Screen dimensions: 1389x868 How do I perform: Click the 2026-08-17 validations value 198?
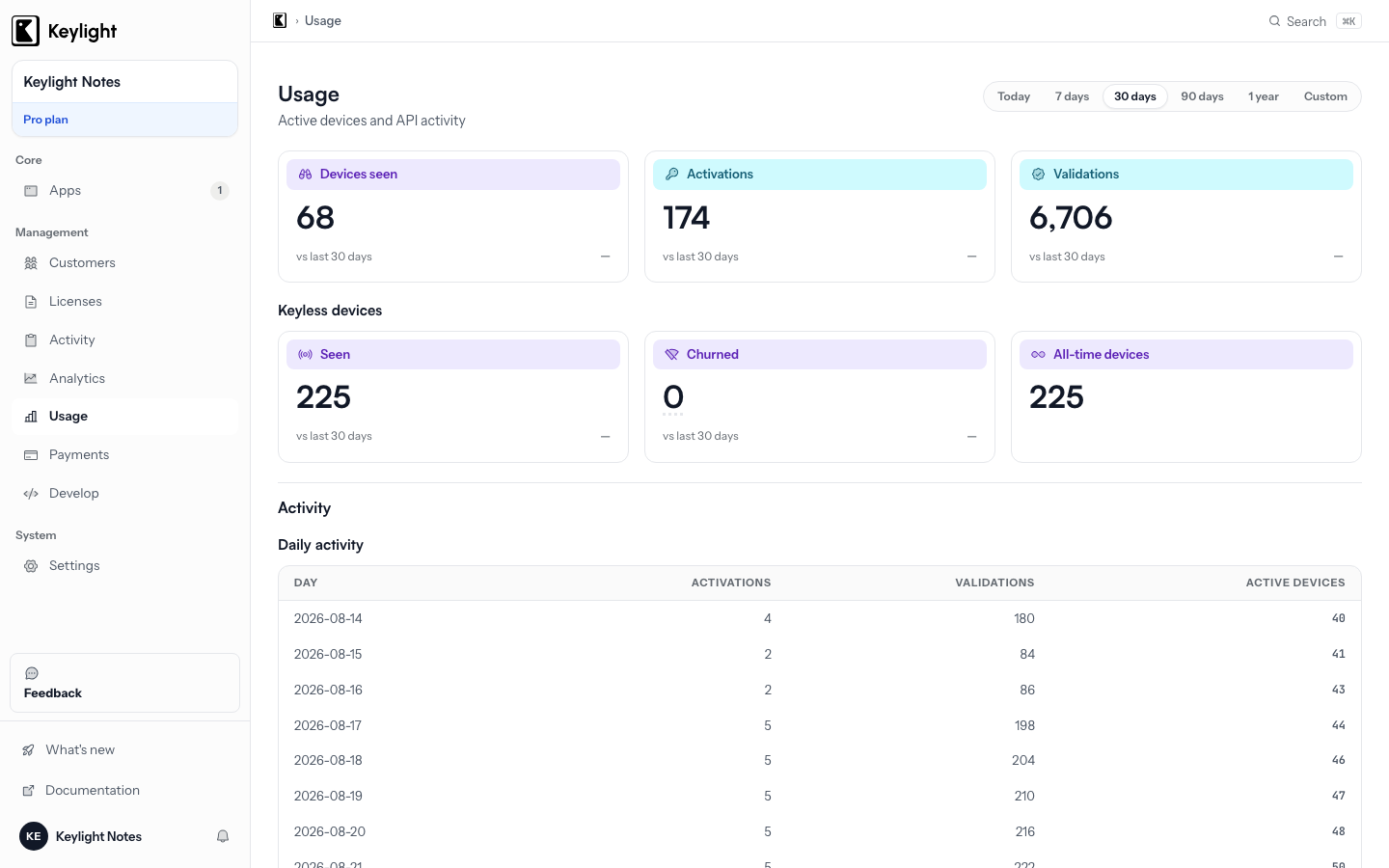[1024, 726]
